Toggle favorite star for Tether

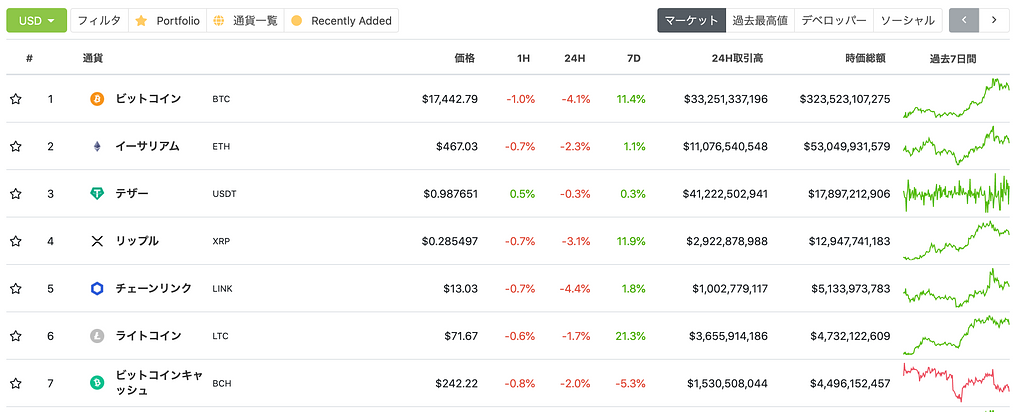[x=16, y=194]
